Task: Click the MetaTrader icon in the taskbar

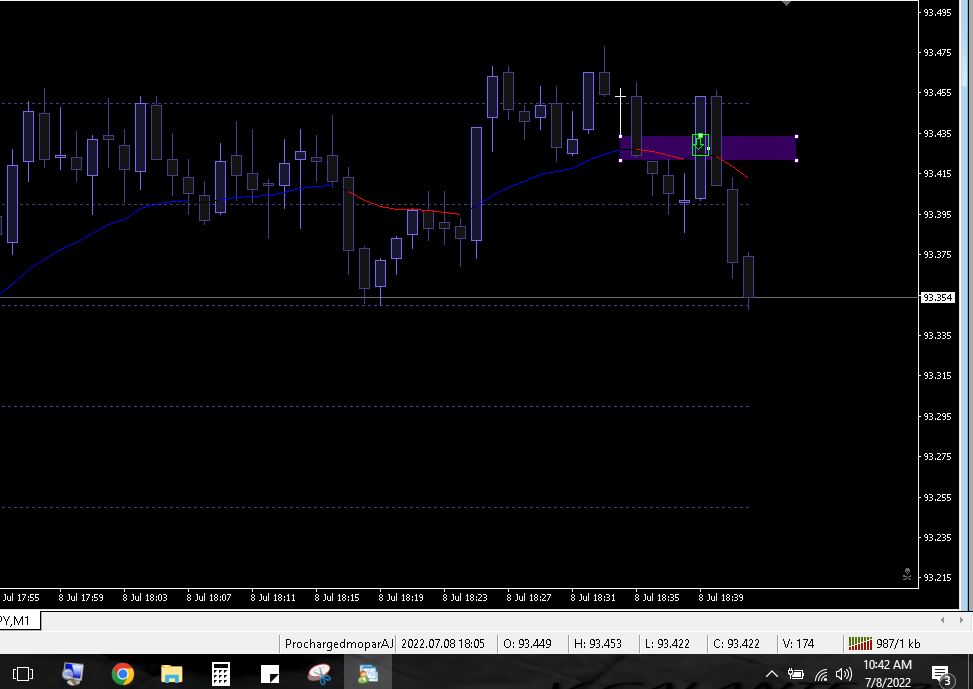Action: pos(368,674)
